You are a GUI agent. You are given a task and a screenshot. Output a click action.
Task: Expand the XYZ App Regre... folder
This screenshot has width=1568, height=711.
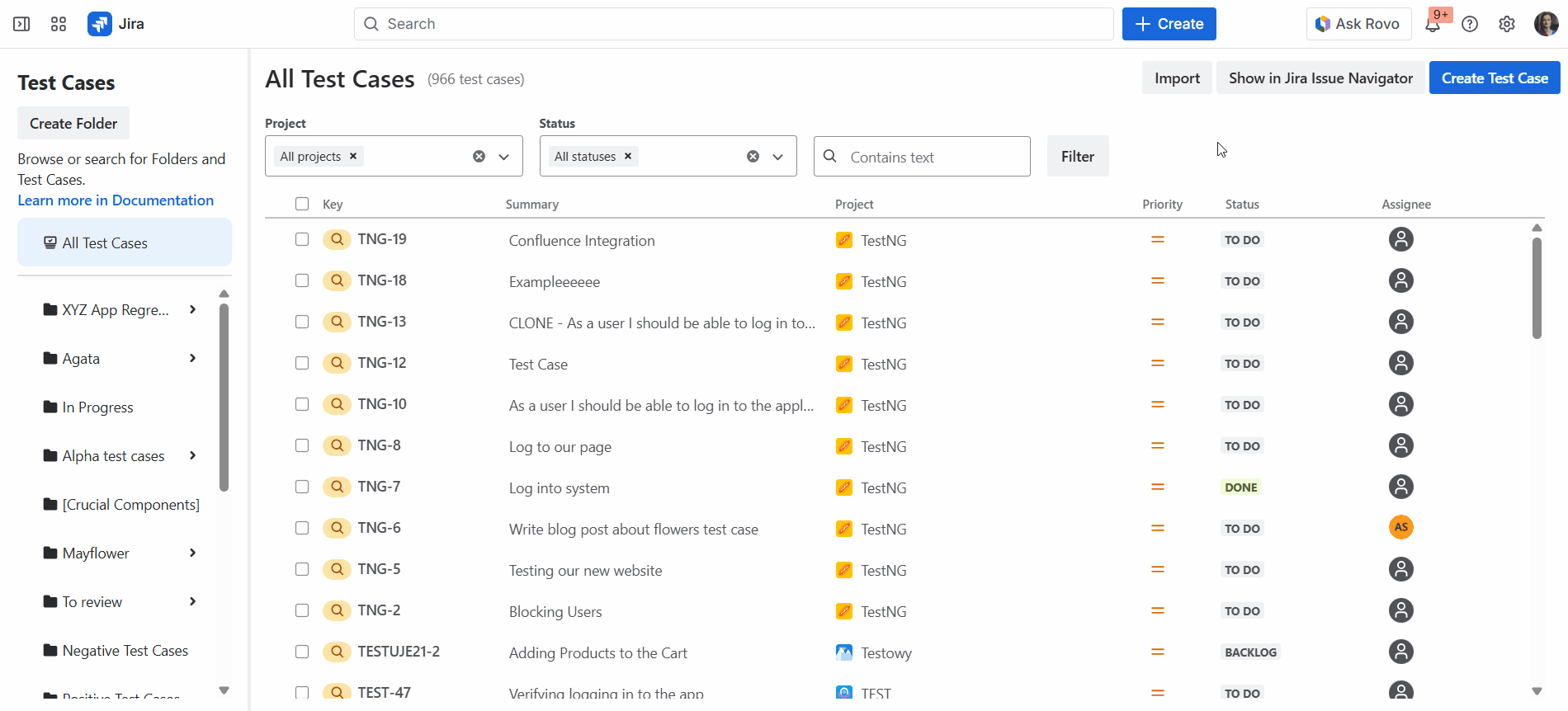pos(192,309)
